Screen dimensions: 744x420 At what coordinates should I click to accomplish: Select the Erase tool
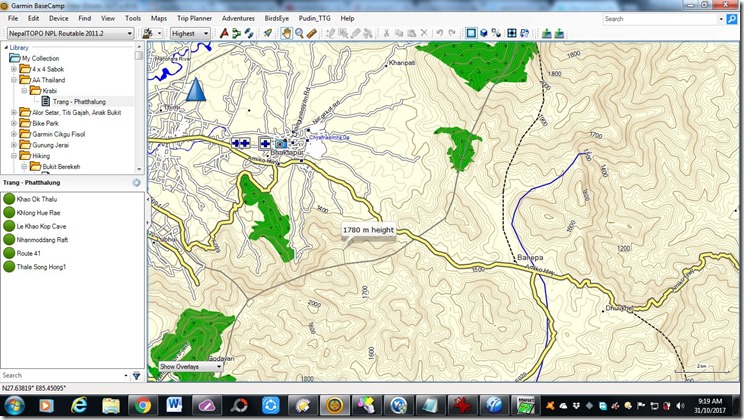pos(355,33)
